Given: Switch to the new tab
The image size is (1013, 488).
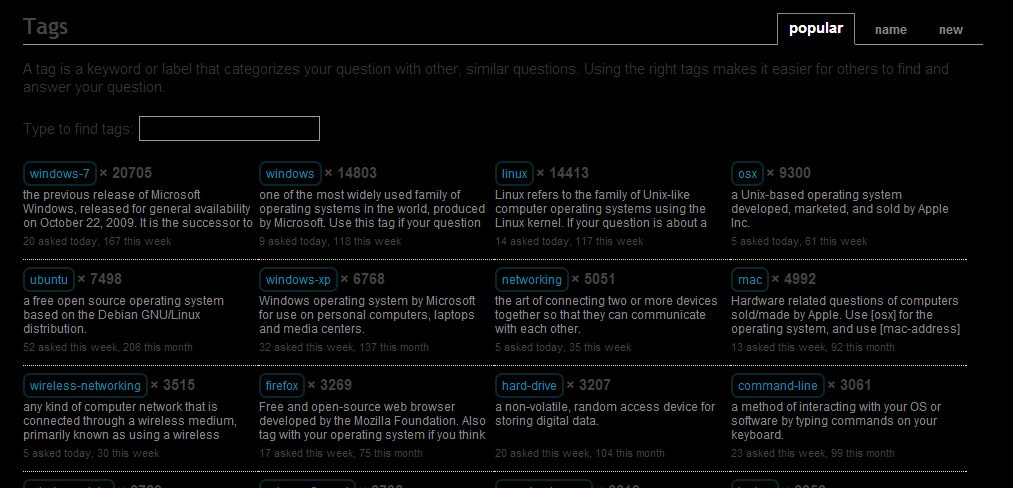Looking at the screenshot, I should click(x=950, y=30).
